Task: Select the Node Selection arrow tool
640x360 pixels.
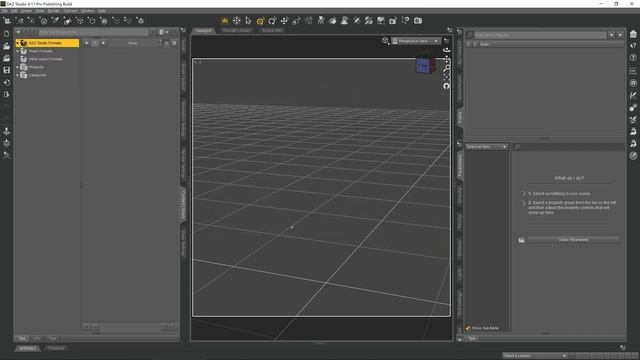Action: [249, 20]
